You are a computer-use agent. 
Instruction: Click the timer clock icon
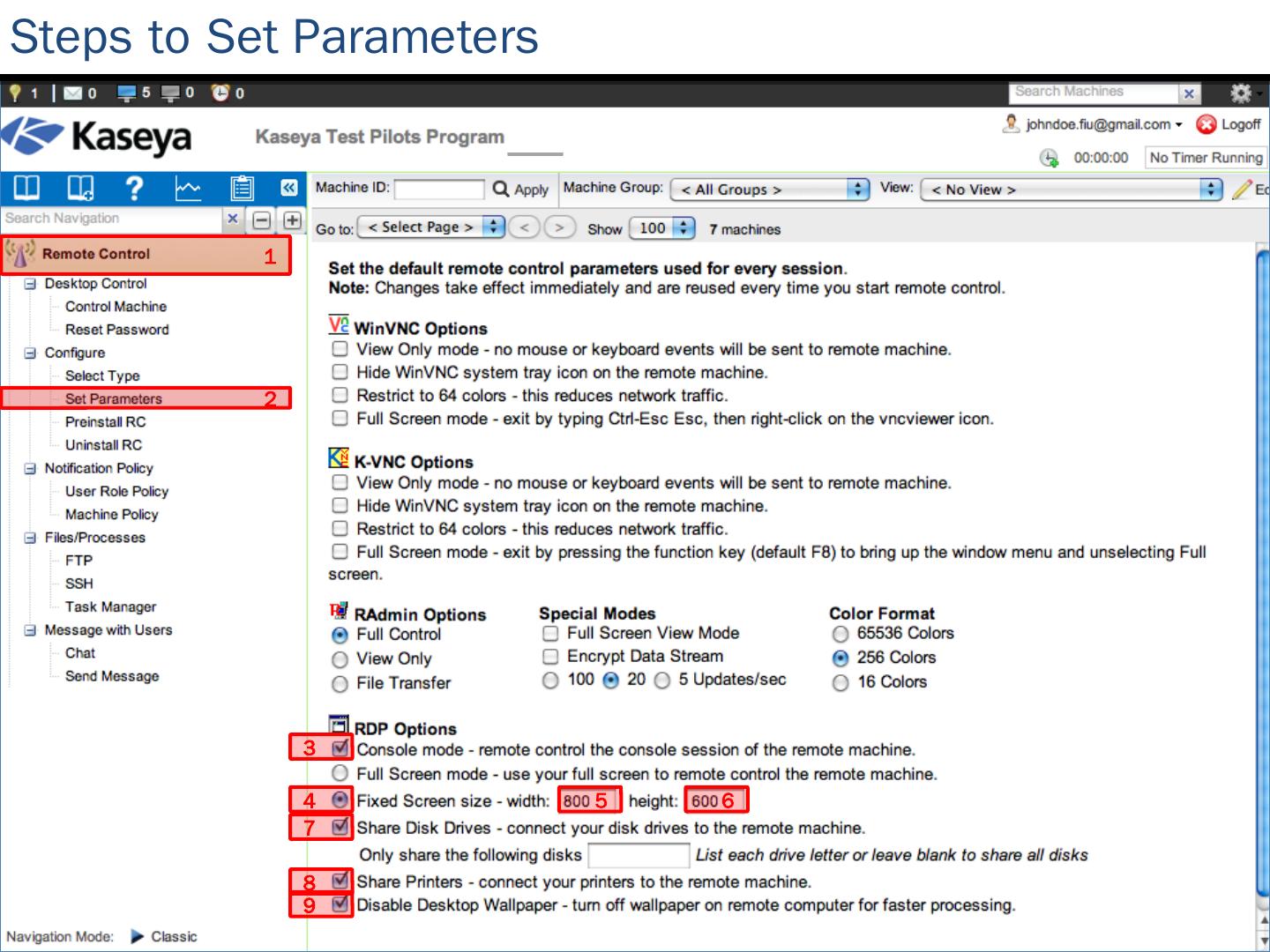(x=1049, y=158)
